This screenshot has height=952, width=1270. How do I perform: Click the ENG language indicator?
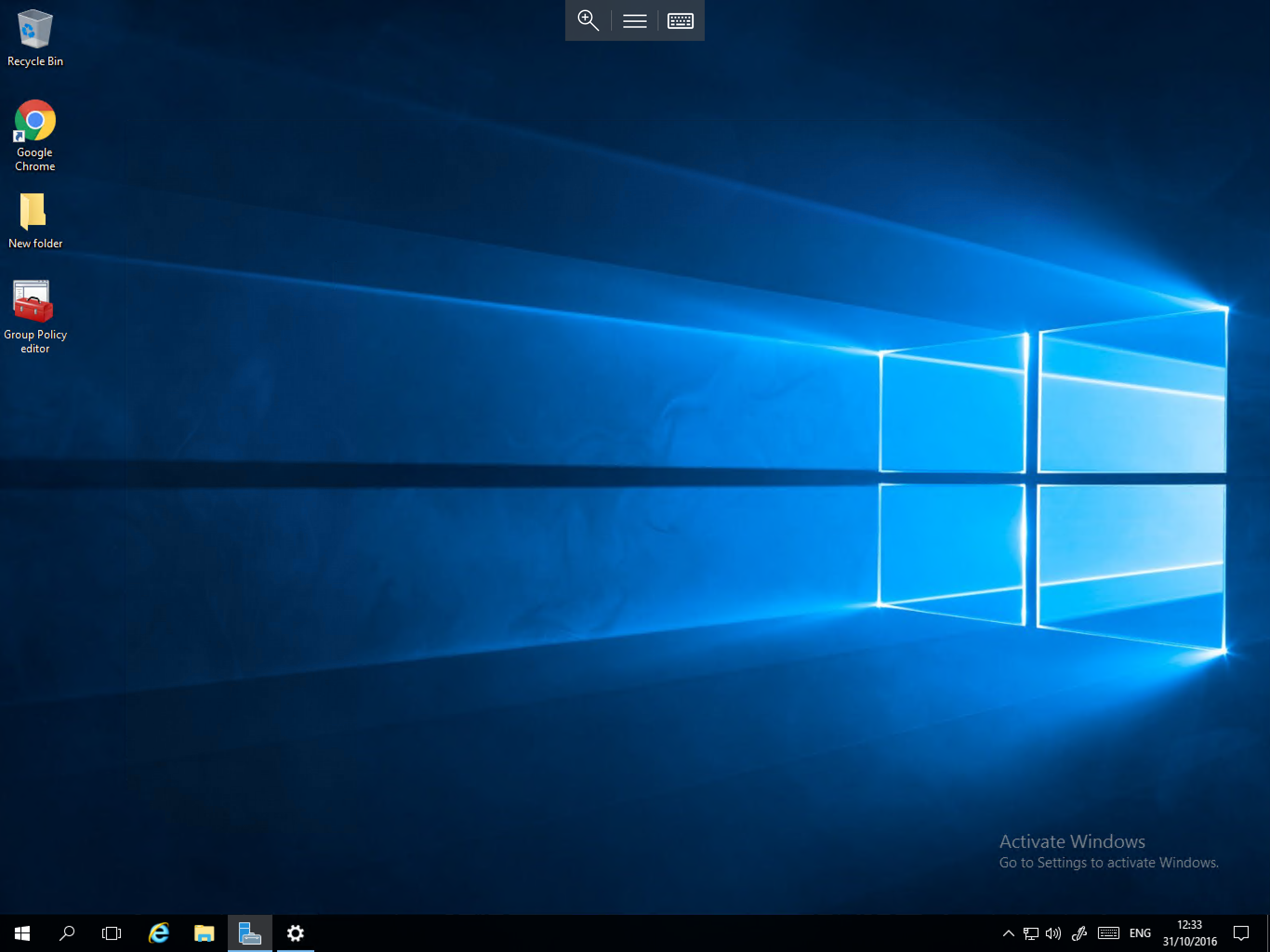pos(1140,933)
